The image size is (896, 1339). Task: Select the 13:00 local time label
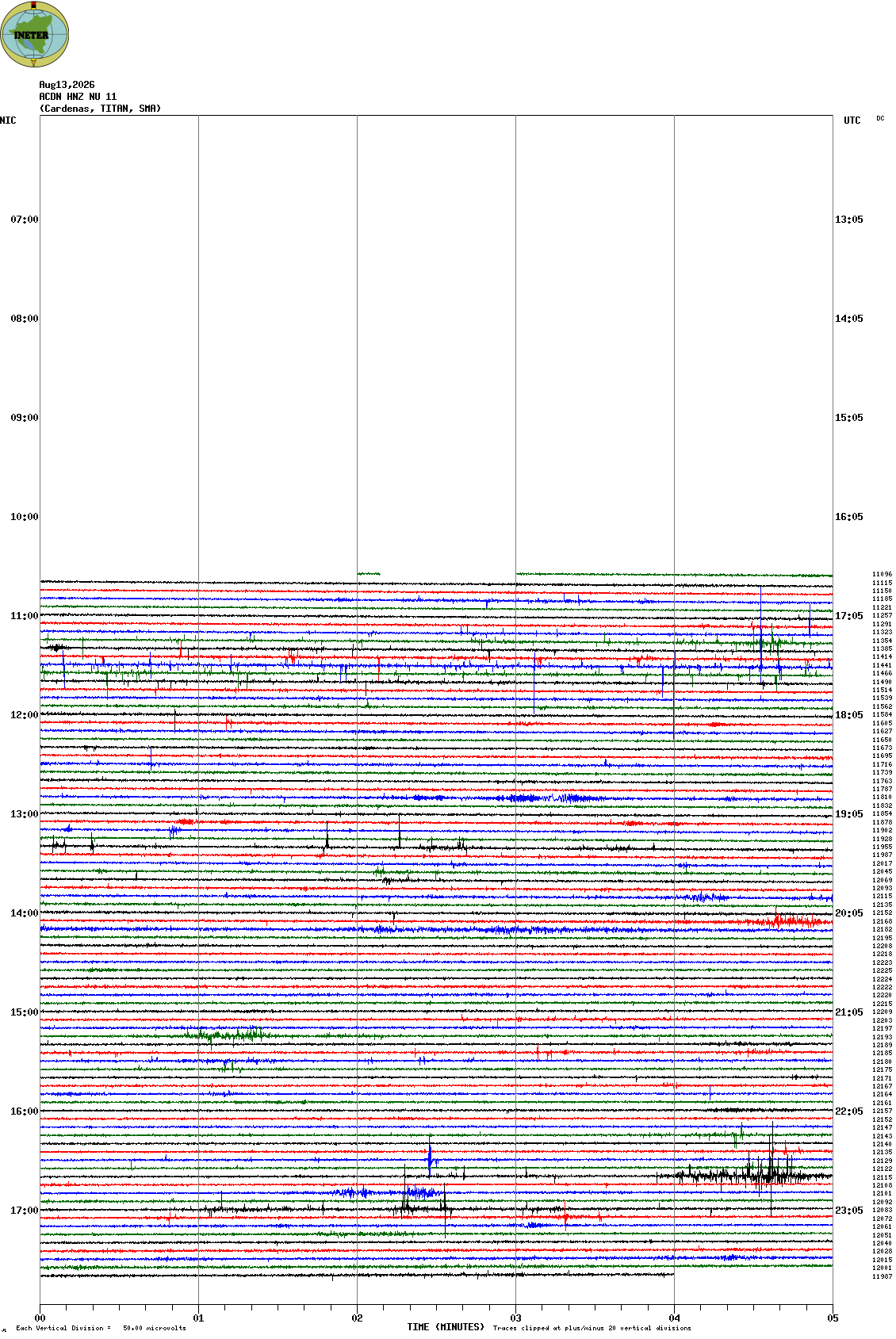pyautogui.click(x=25, y=814)
